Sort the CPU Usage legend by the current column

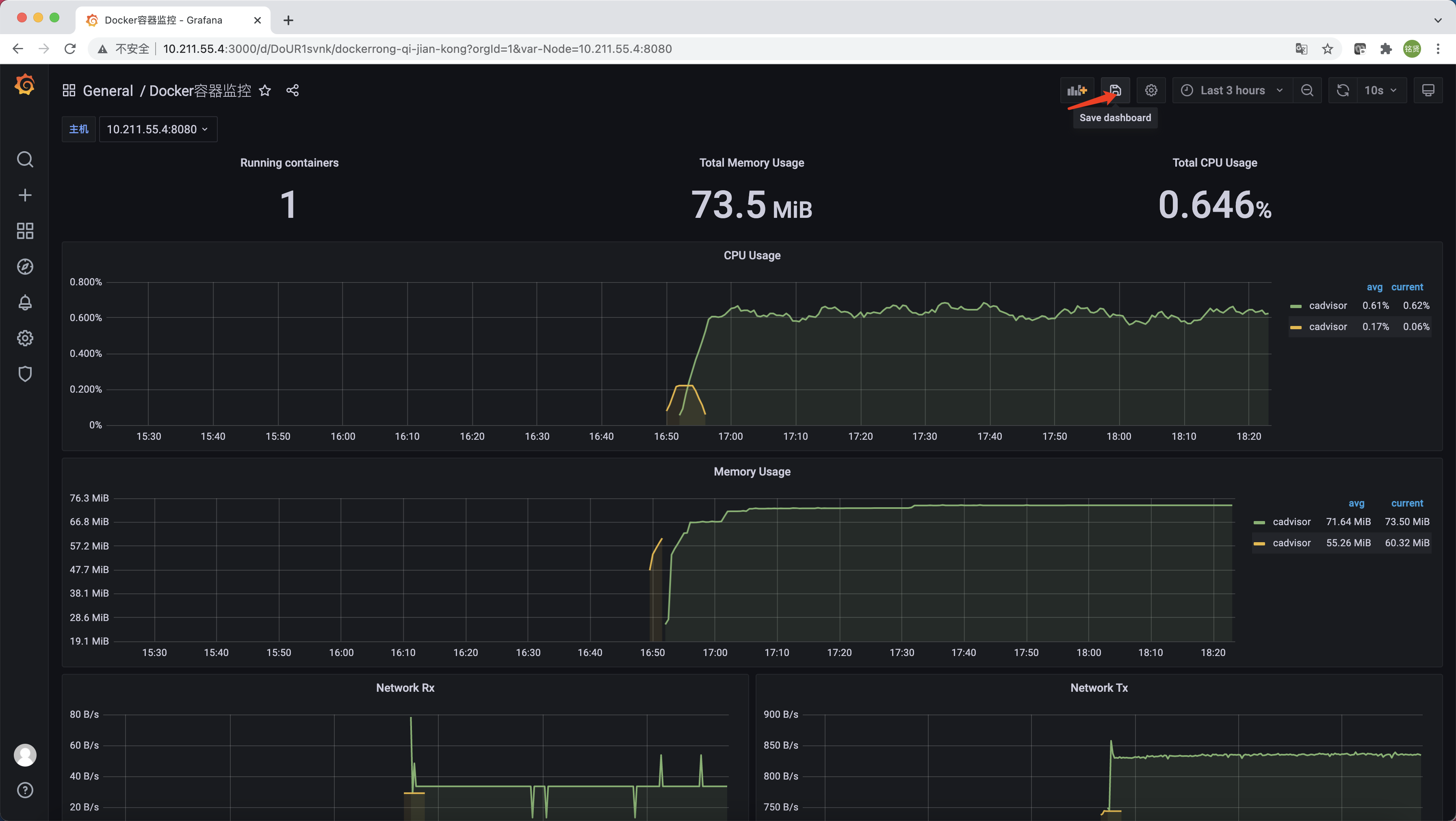[x=1407, y=287]
